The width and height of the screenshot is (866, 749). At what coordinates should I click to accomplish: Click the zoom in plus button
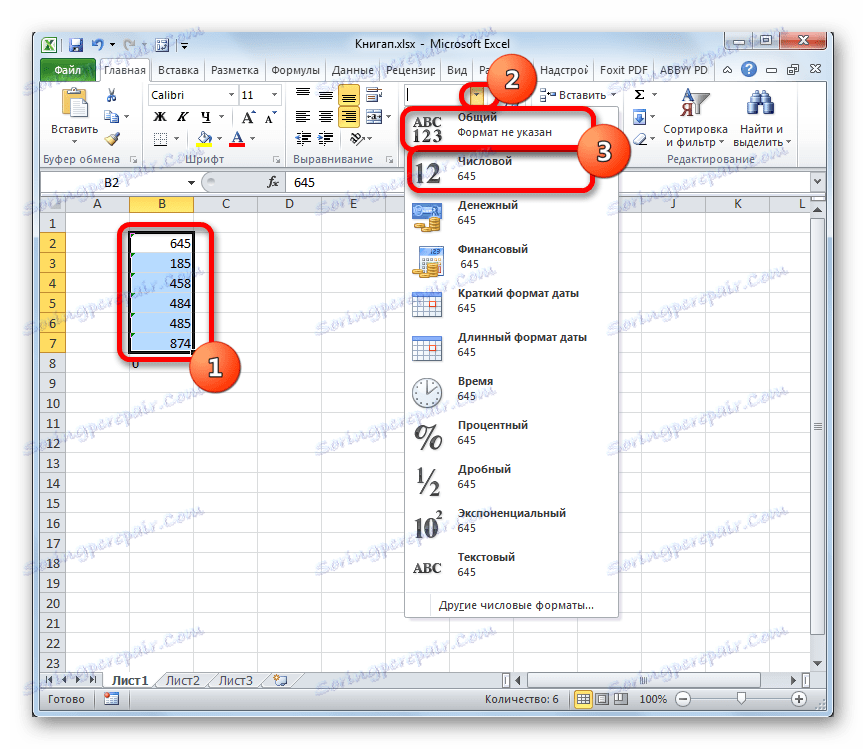click(x=799, y=699)
